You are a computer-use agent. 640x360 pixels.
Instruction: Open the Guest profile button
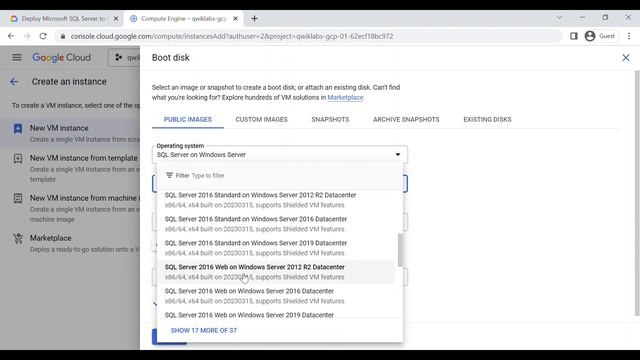[x=600, y=36]
